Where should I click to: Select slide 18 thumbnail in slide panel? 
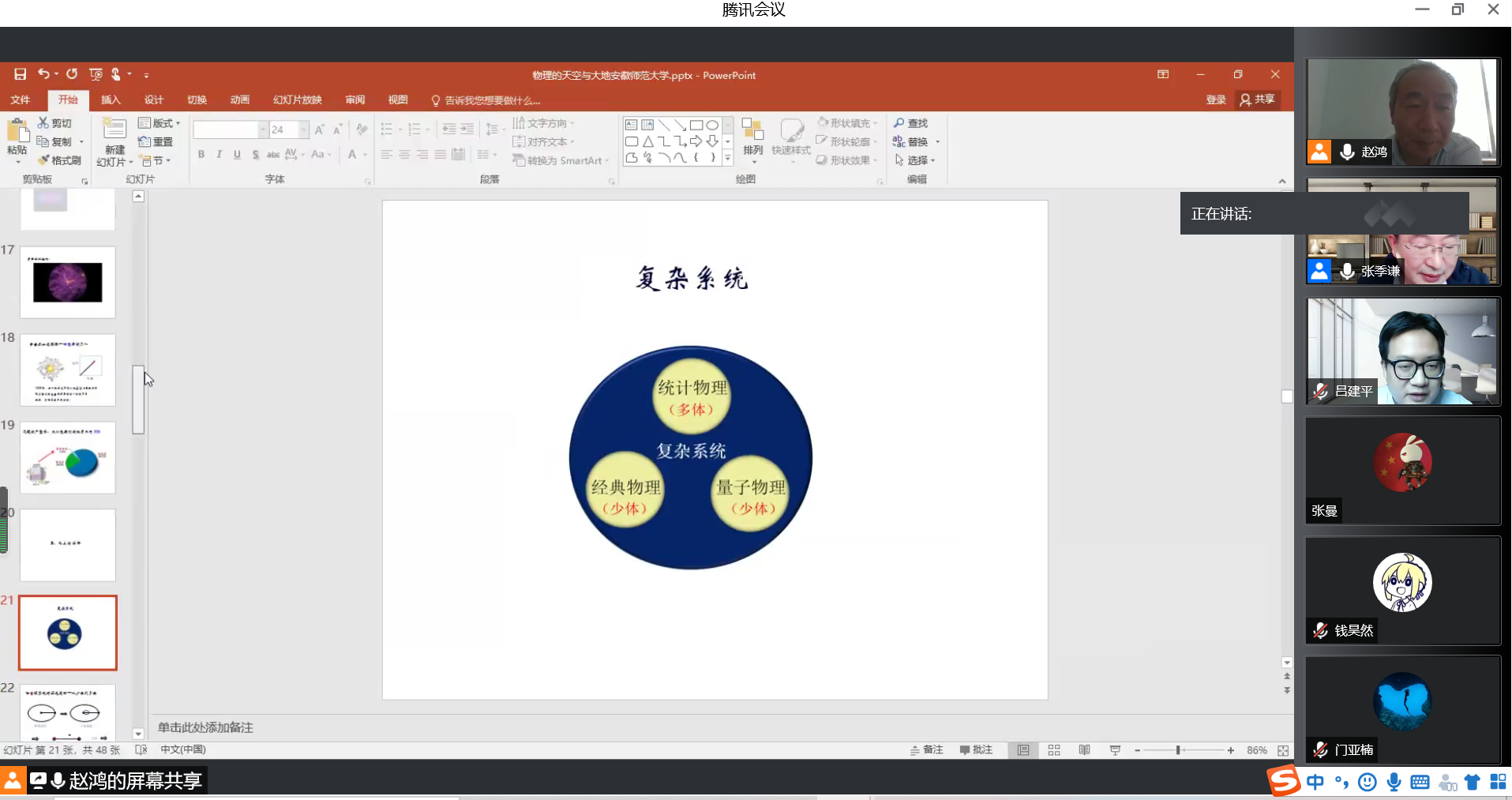68,370
